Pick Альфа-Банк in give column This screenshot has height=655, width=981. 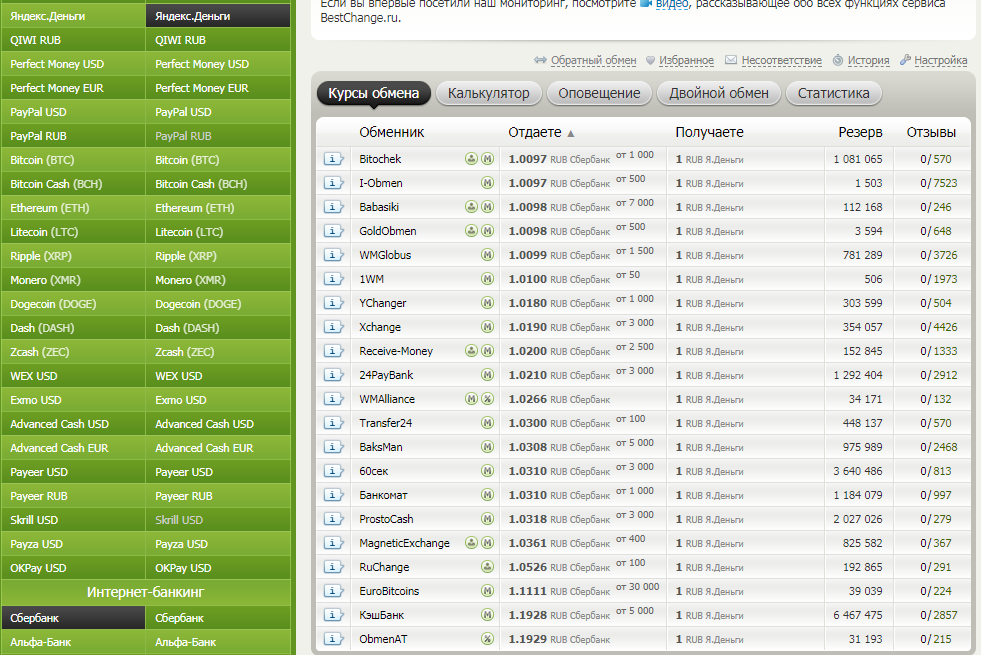tap(73, 642)
